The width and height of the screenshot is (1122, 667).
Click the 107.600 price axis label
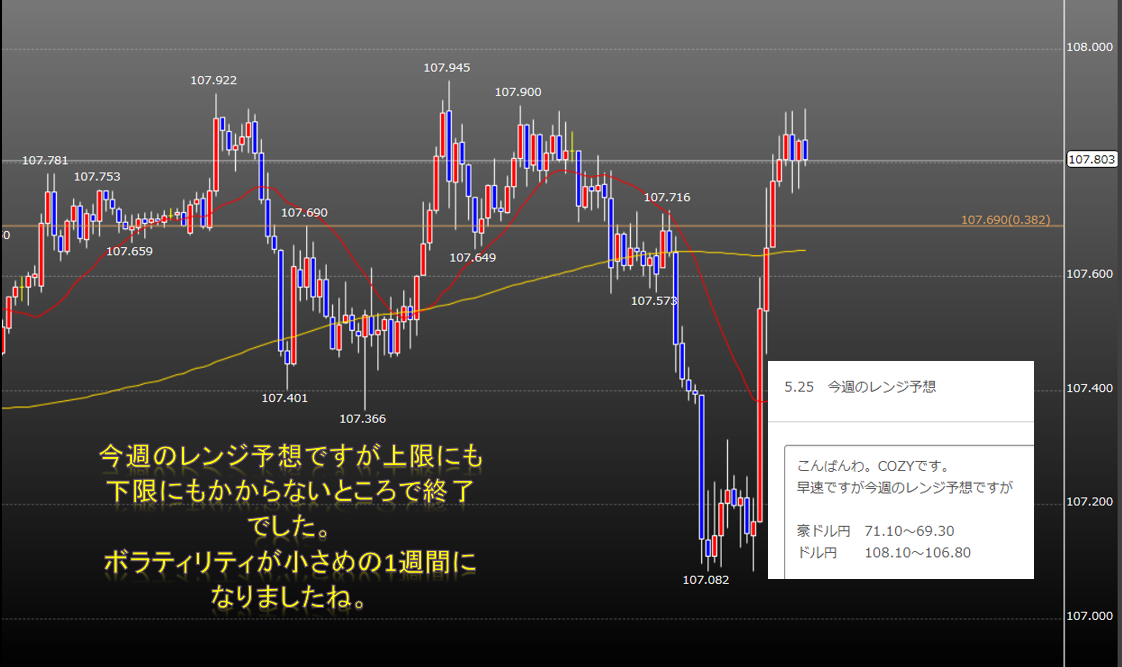1090,274
